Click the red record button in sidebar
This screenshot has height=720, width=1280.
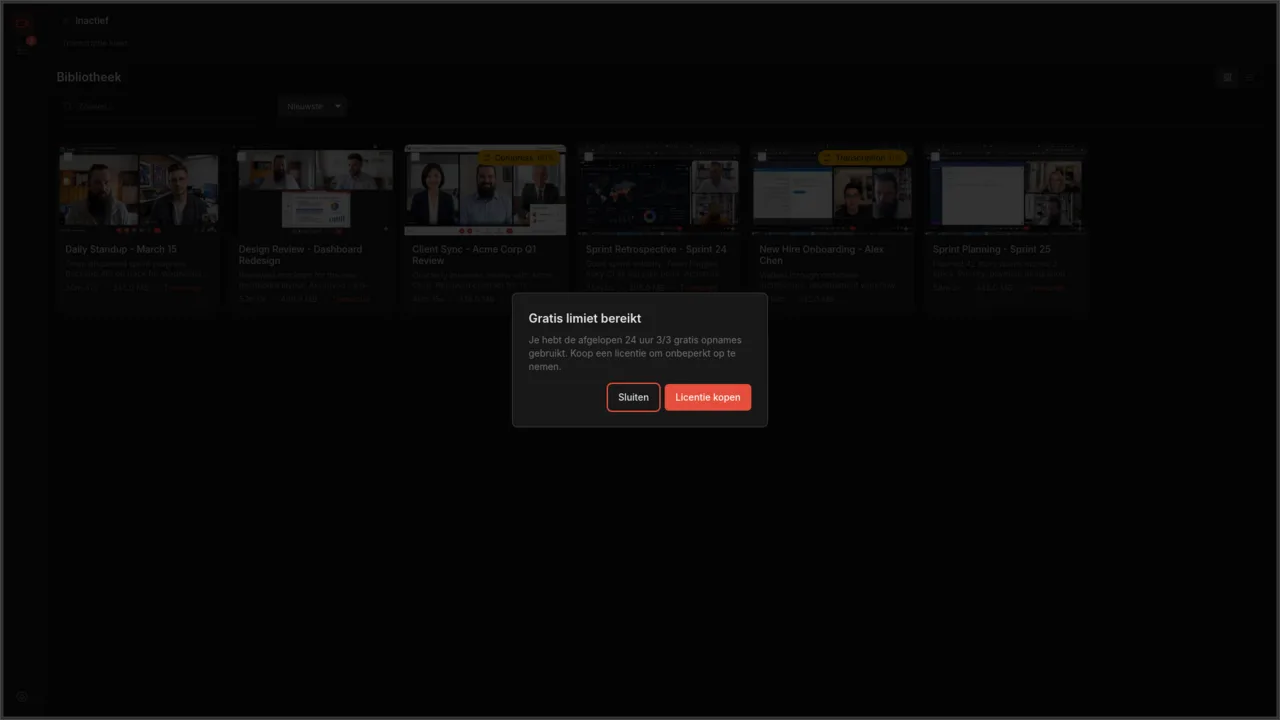31,41
